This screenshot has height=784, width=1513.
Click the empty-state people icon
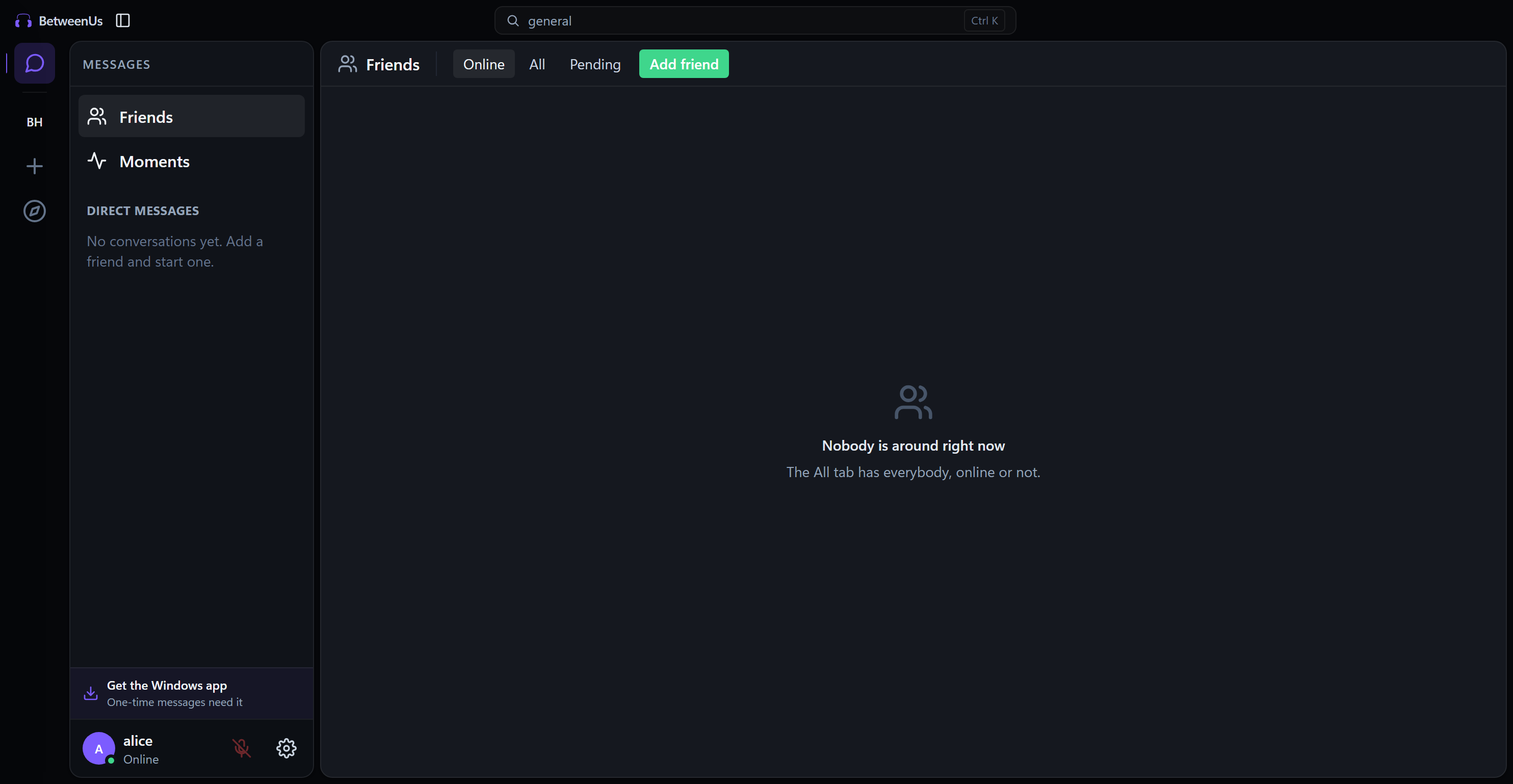pos(912,402)
